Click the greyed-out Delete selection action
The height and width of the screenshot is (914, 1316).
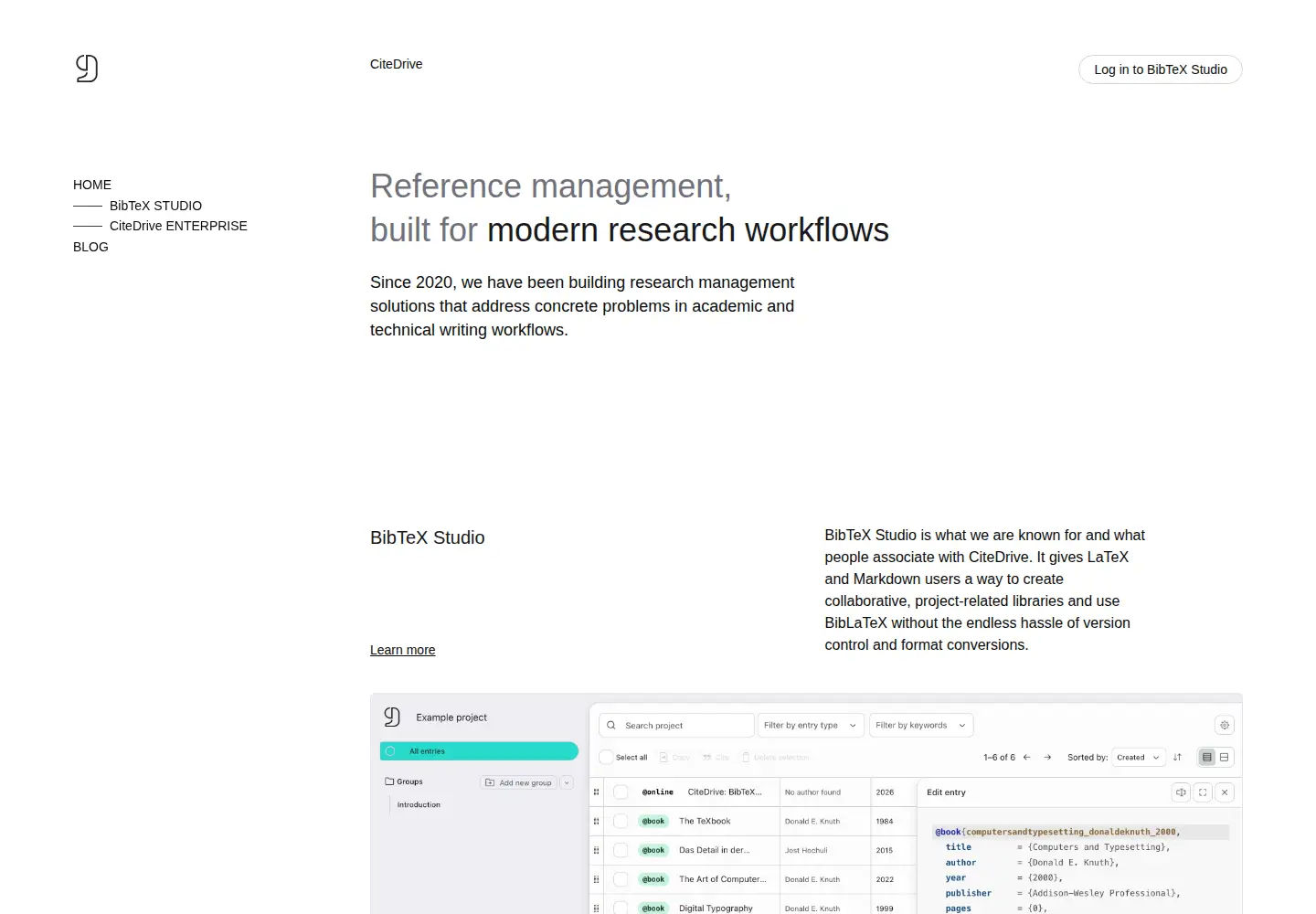tap(776, 757)
